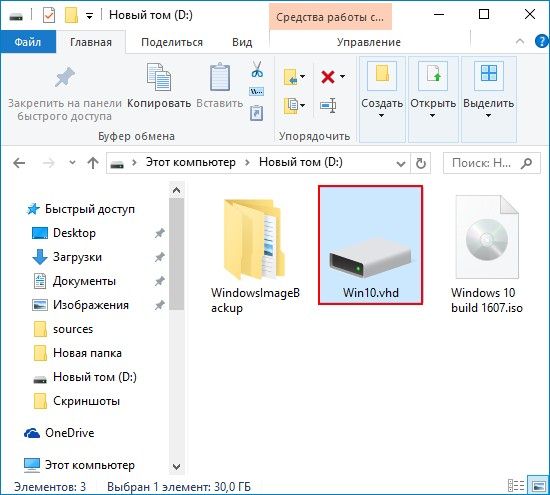The image size is (550, 495).
Task: Open the Move to dropdown arrow
Action: [303, 77]
